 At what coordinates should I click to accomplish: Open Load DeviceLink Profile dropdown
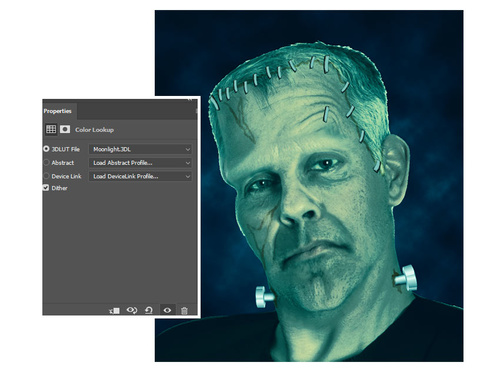click(x=140, y=176)
